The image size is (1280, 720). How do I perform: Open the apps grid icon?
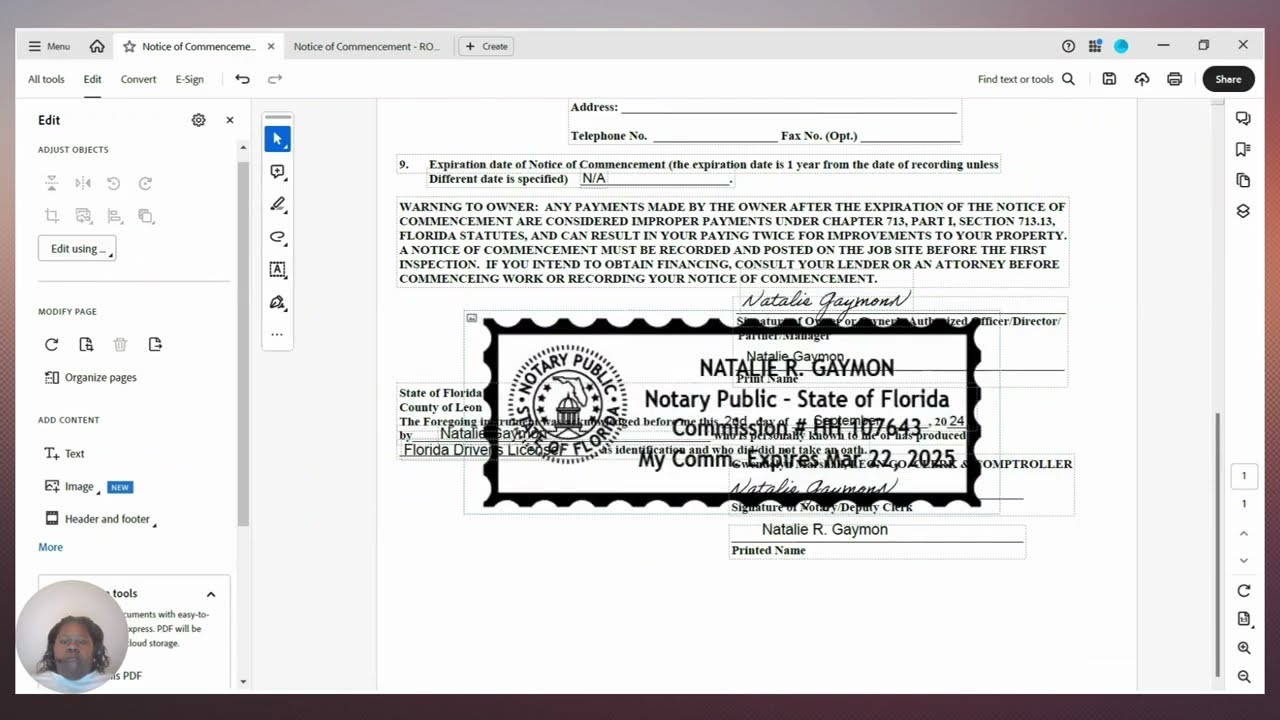pos(1095,46)
